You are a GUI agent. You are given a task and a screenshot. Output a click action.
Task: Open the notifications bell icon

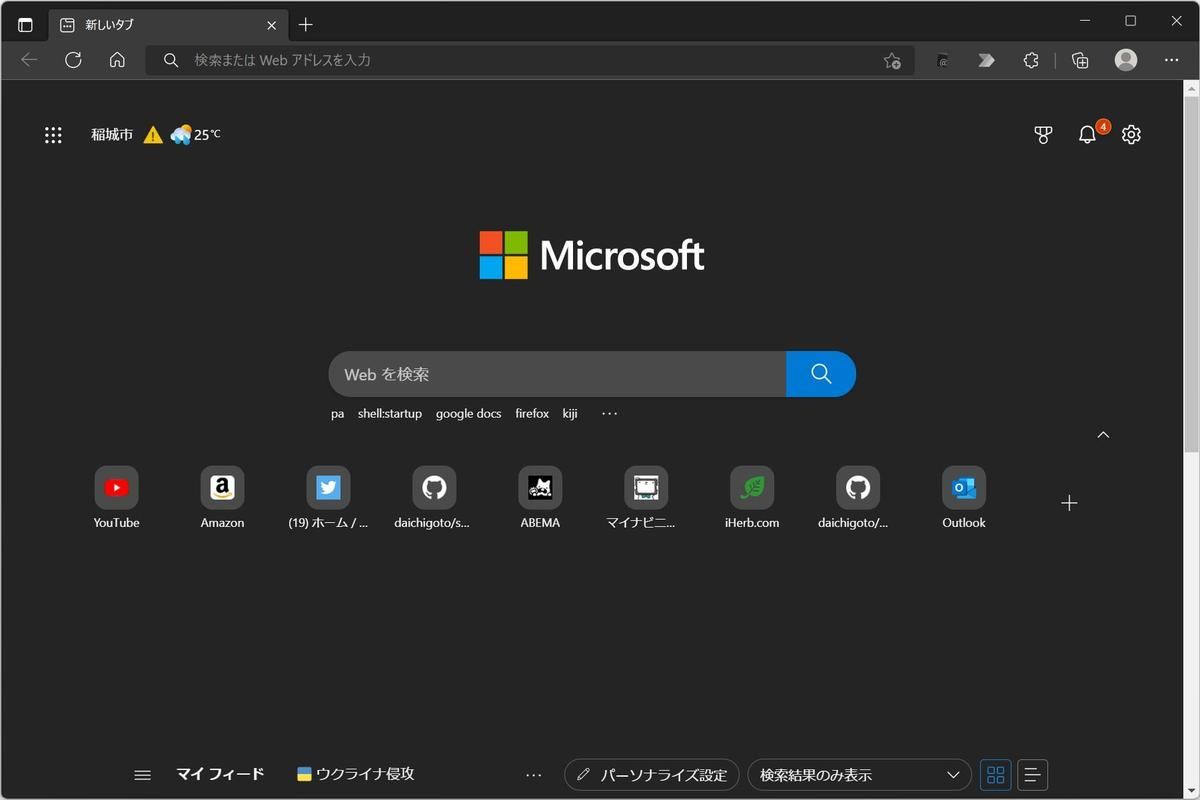[x=1087, y=135]
